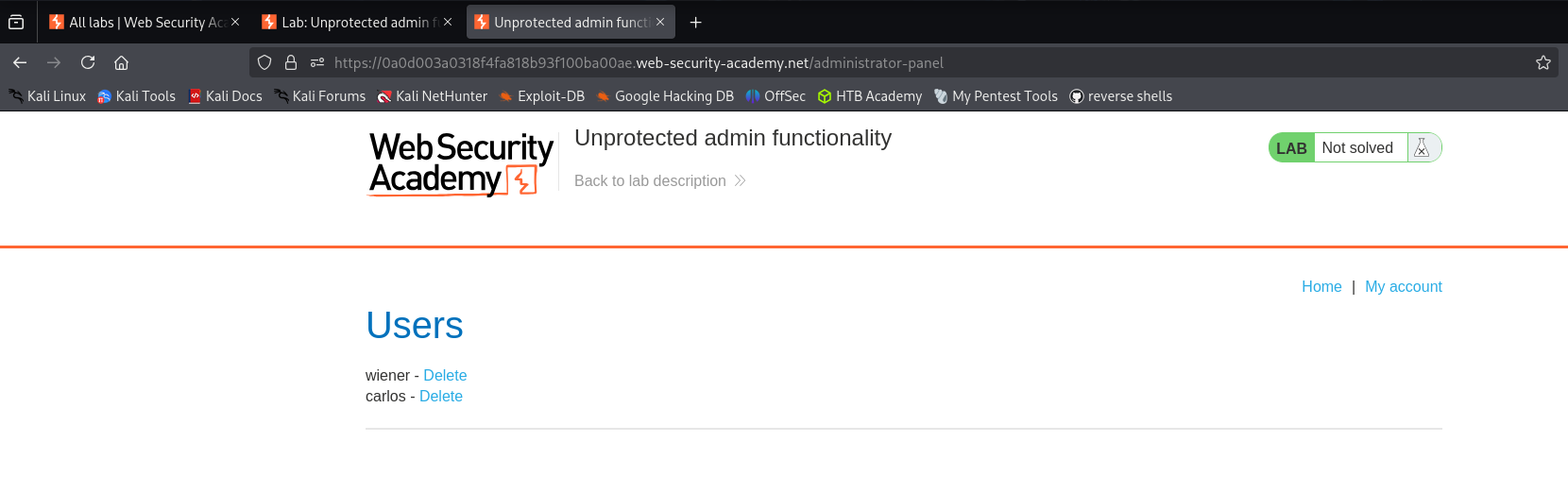The width and height of the screenshot is (1568, 493).
Task: Click the browser back arrow
Action: coord(20,62)
